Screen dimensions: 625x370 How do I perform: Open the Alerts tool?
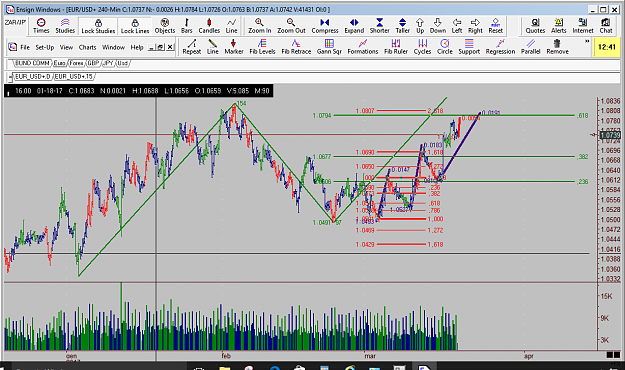pos(559,26)
